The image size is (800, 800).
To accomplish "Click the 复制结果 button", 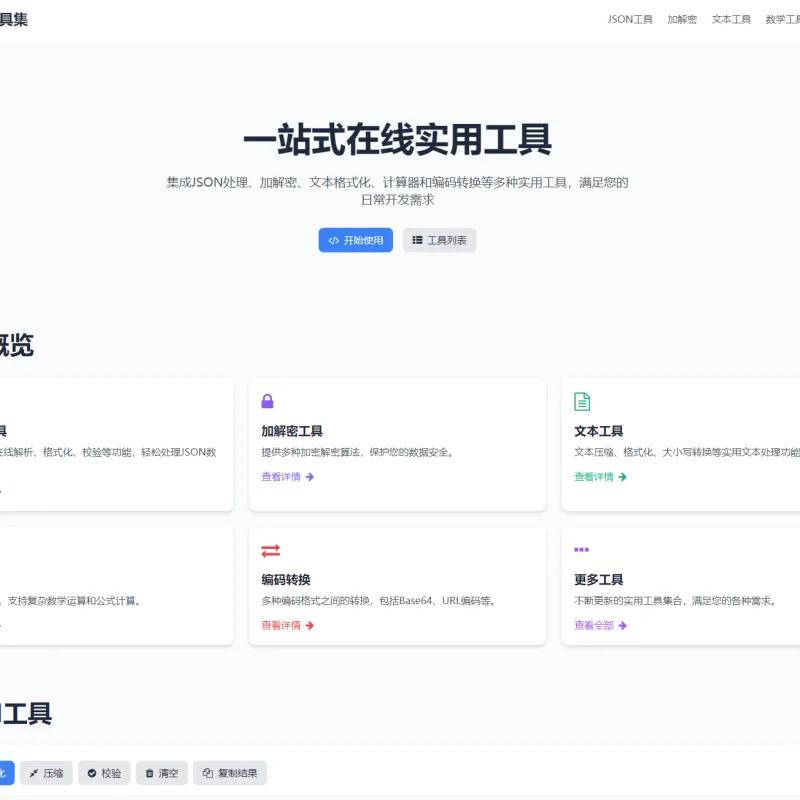I will [230, 773].
